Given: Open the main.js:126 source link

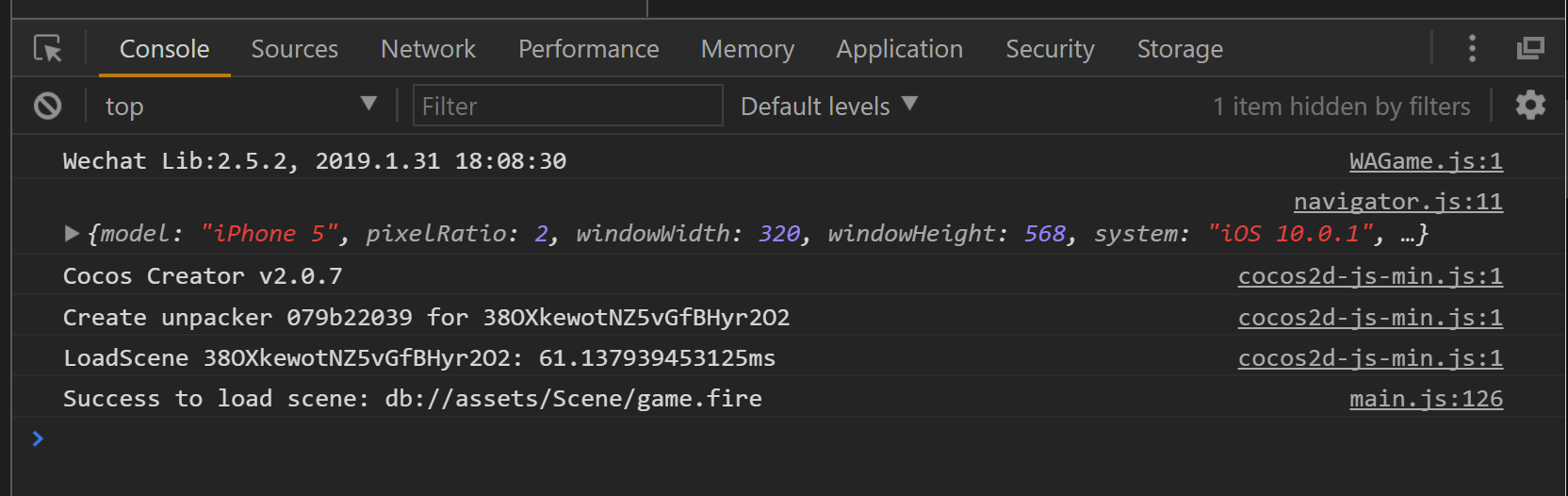Looking at the screenshot, I should click(x=1426, y=399).
